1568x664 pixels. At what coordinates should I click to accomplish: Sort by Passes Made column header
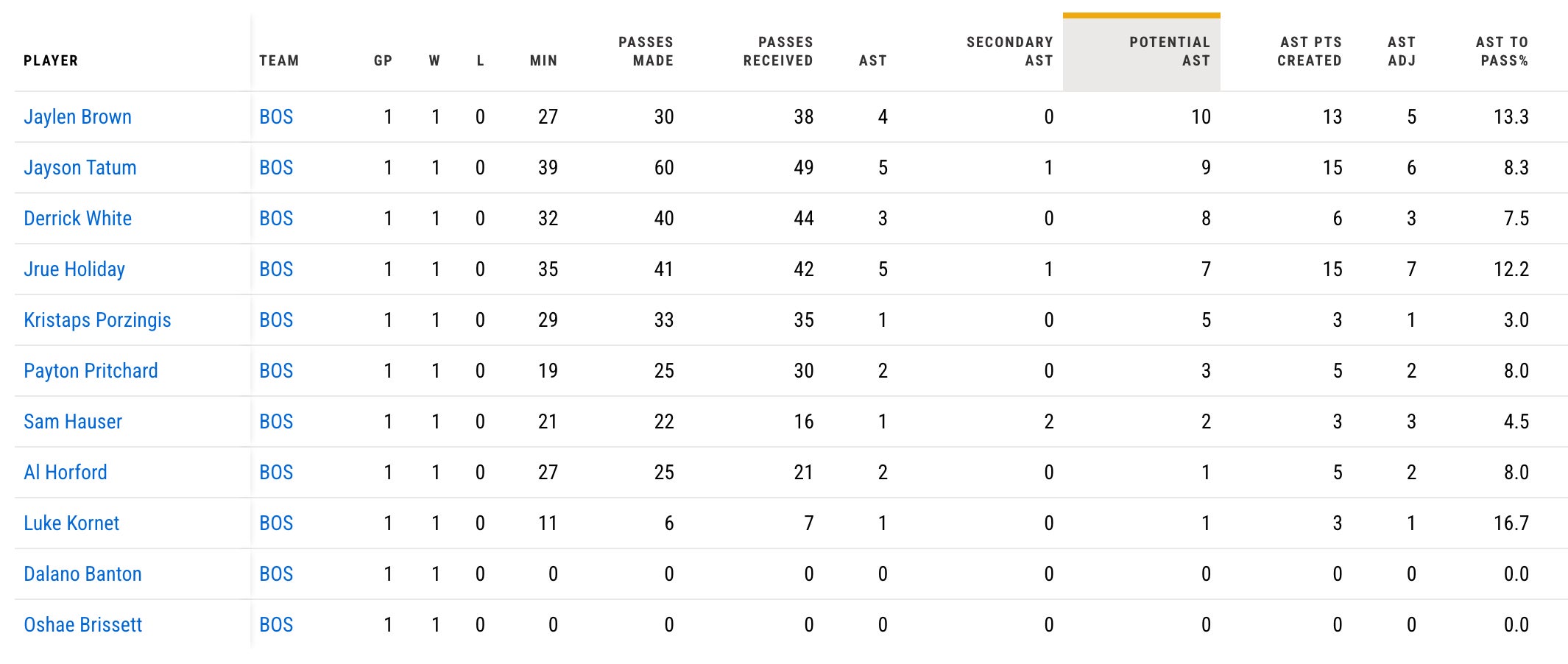pos(646,52)
